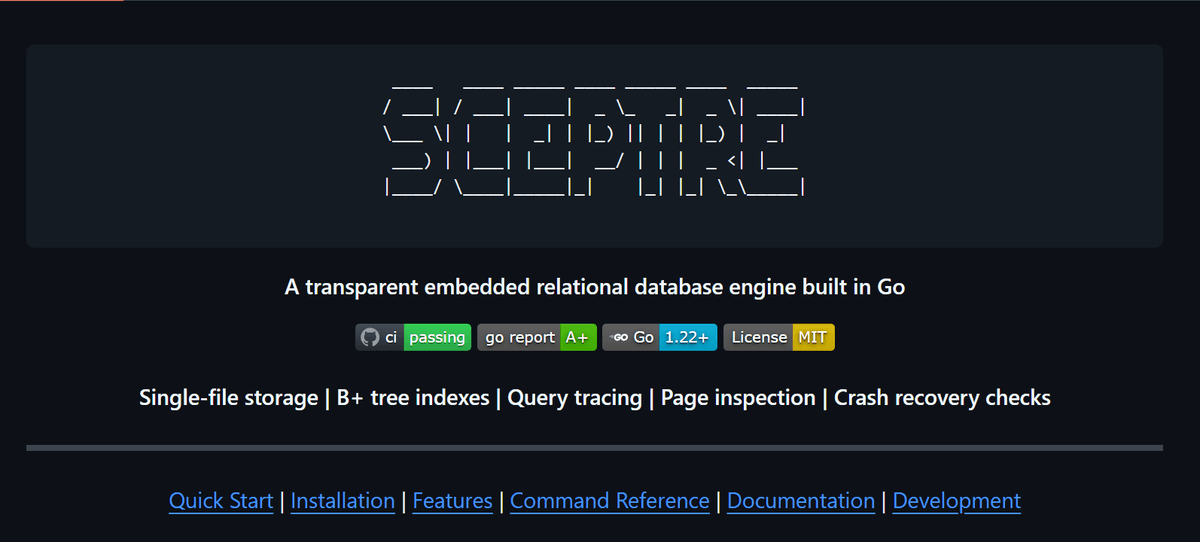Jump to the Installation section

click(x=343, y=501)
